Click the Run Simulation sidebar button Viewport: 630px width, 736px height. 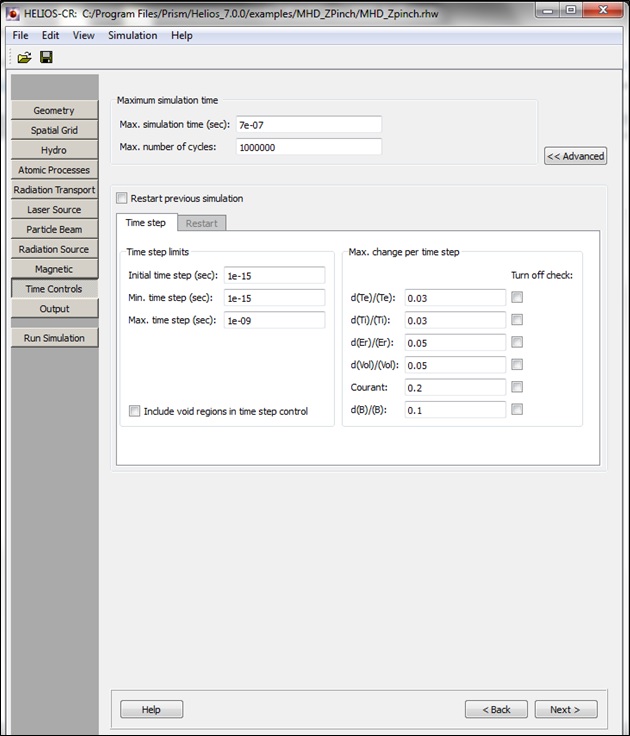point(54,338)
